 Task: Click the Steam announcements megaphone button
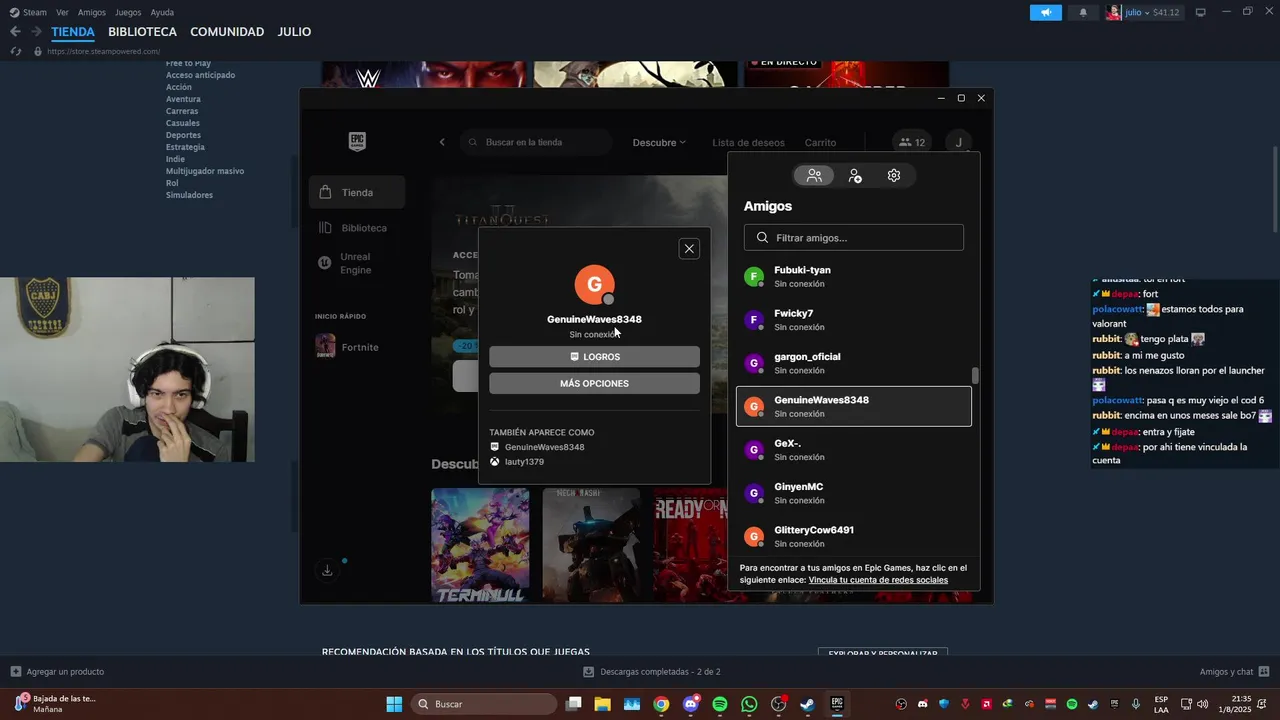click(x=1046, y=13)
